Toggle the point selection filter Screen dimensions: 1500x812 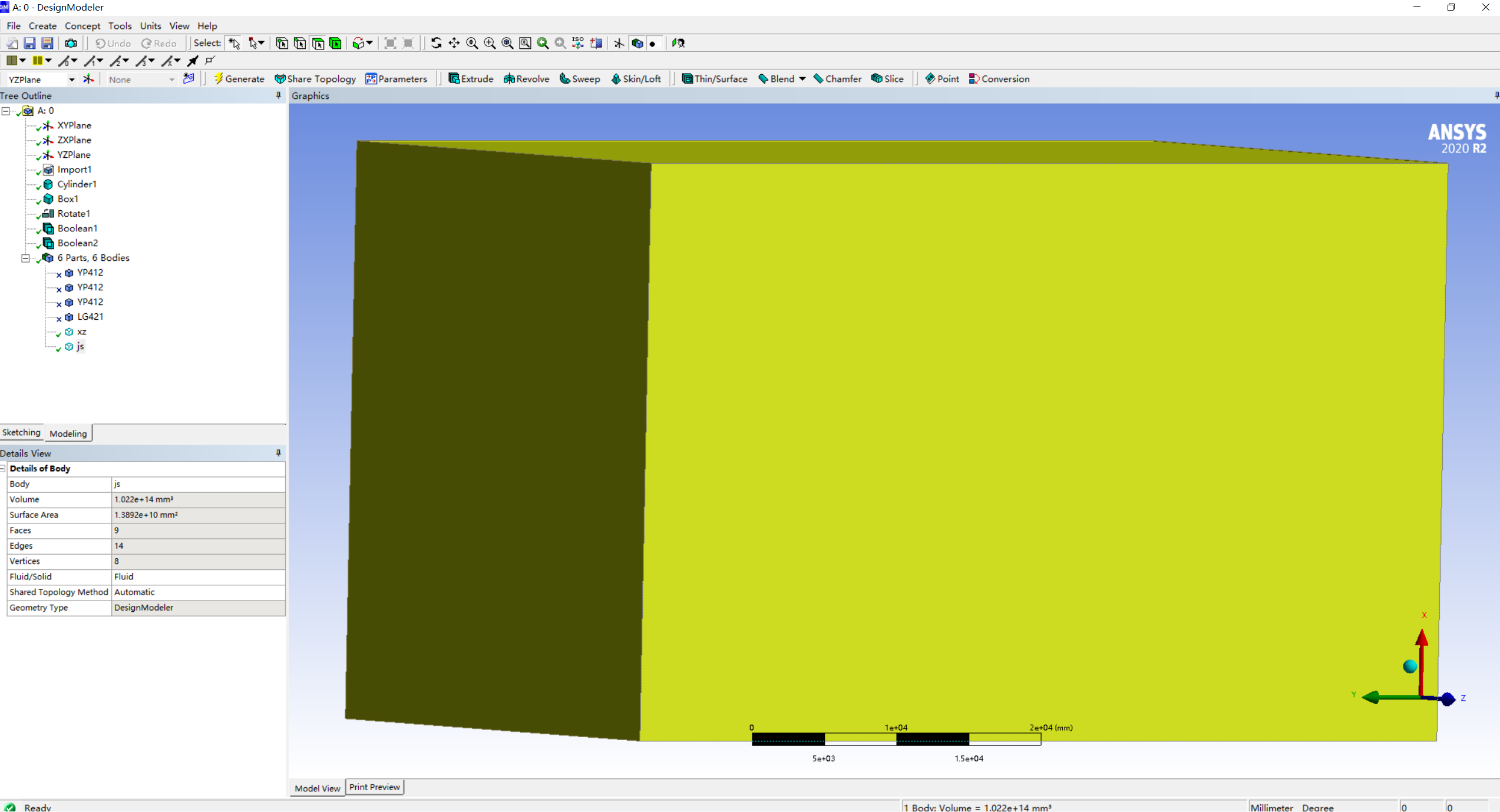[x=282, y=43]
